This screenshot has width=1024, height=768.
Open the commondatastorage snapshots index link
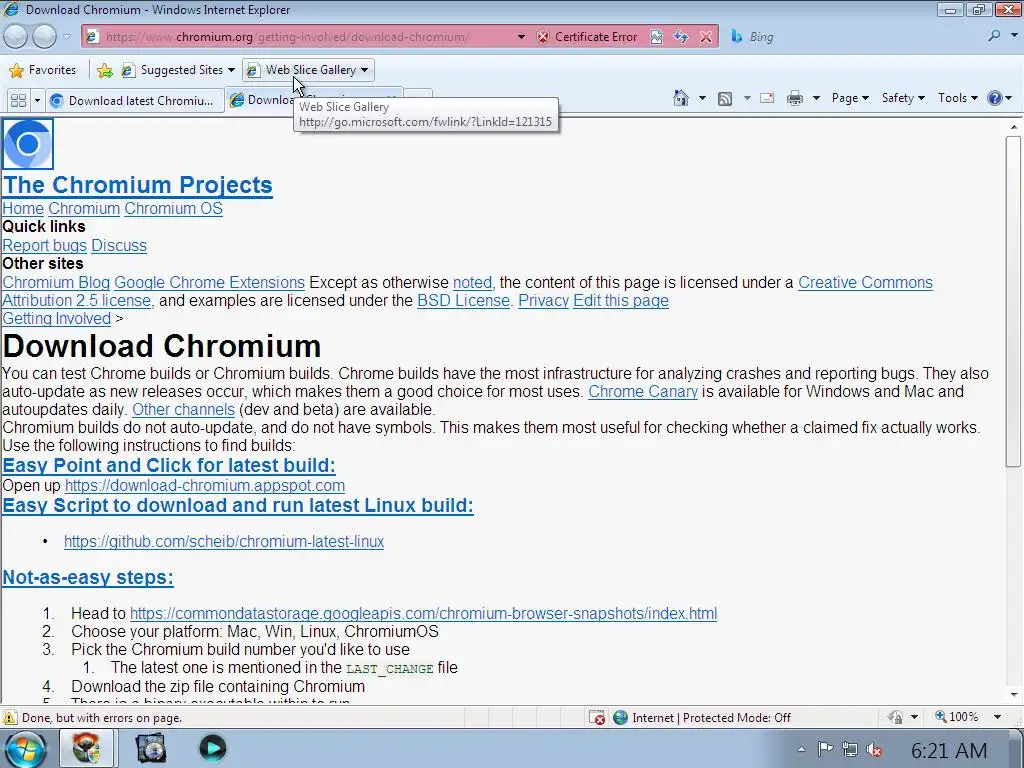coord(423,613)
